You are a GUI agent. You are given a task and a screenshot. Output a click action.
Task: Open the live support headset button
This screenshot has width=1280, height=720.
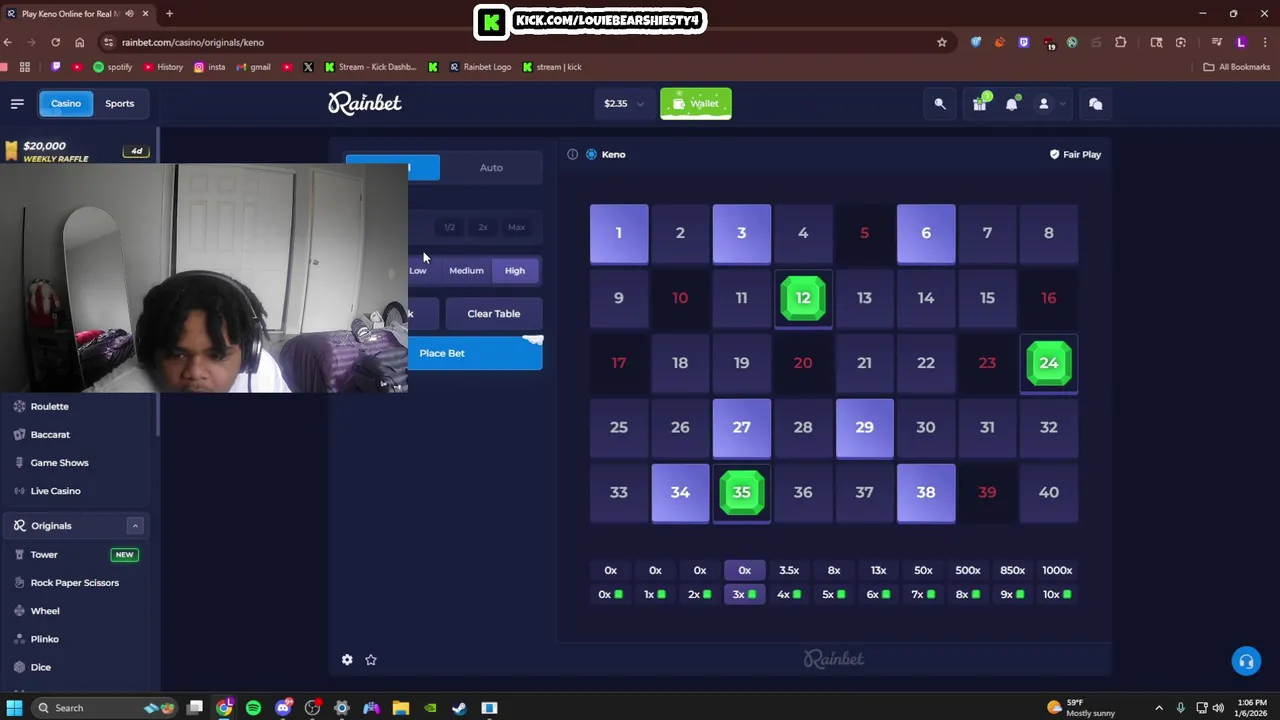[x=1246, y=661]
